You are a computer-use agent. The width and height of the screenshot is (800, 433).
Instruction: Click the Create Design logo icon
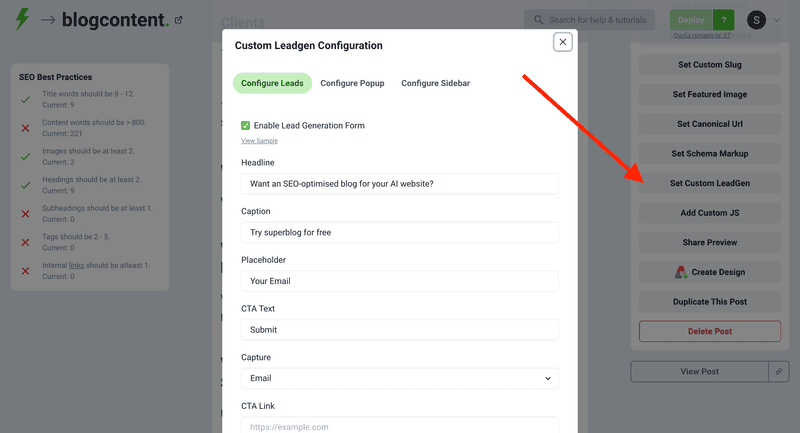click(680, 272)
